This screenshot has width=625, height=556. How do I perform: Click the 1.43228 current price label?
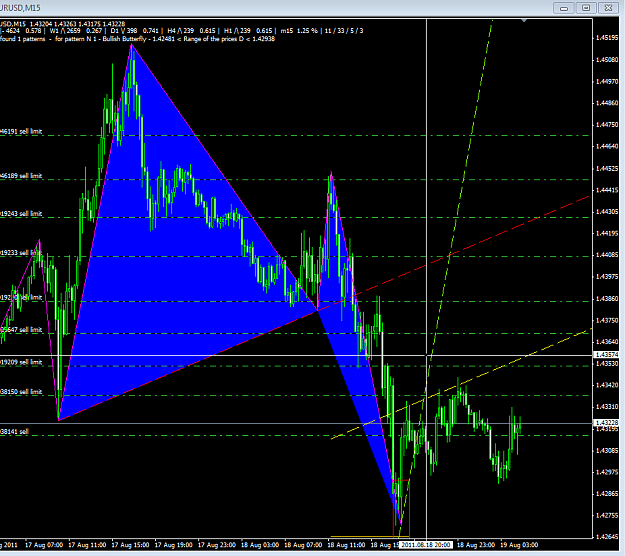pyautogui.click(x=606, y=422)
